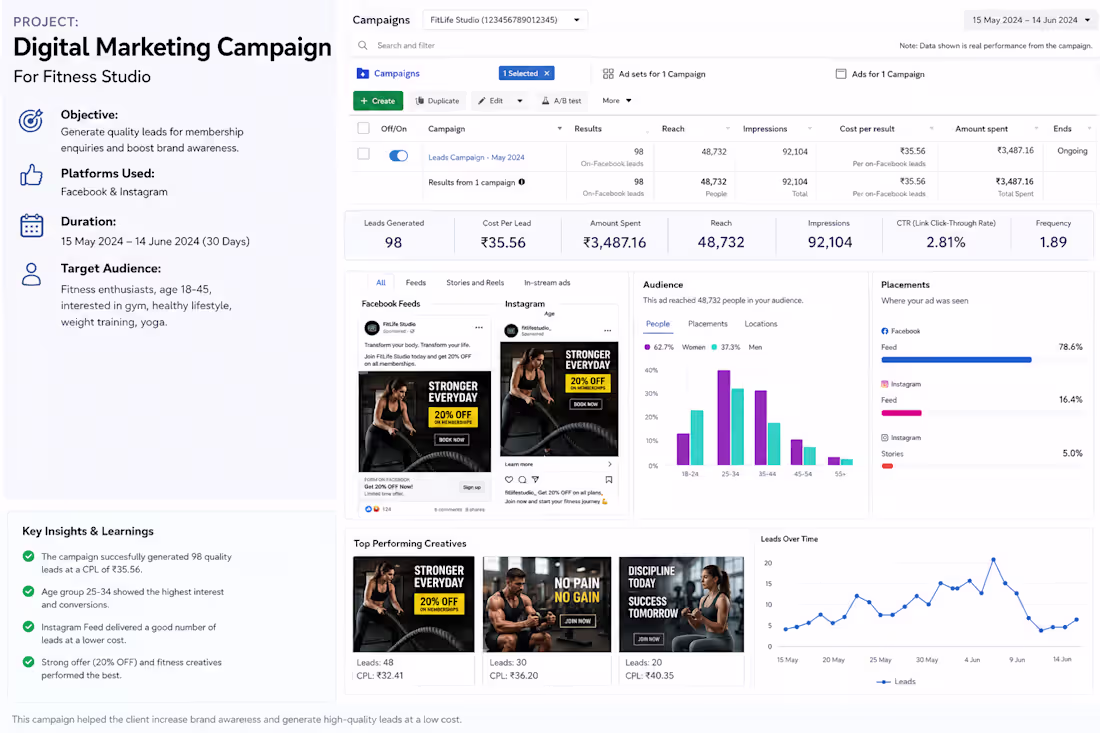Click the 2.81% CTR value
1100x733 pixels.
click(x=946, y=242)
